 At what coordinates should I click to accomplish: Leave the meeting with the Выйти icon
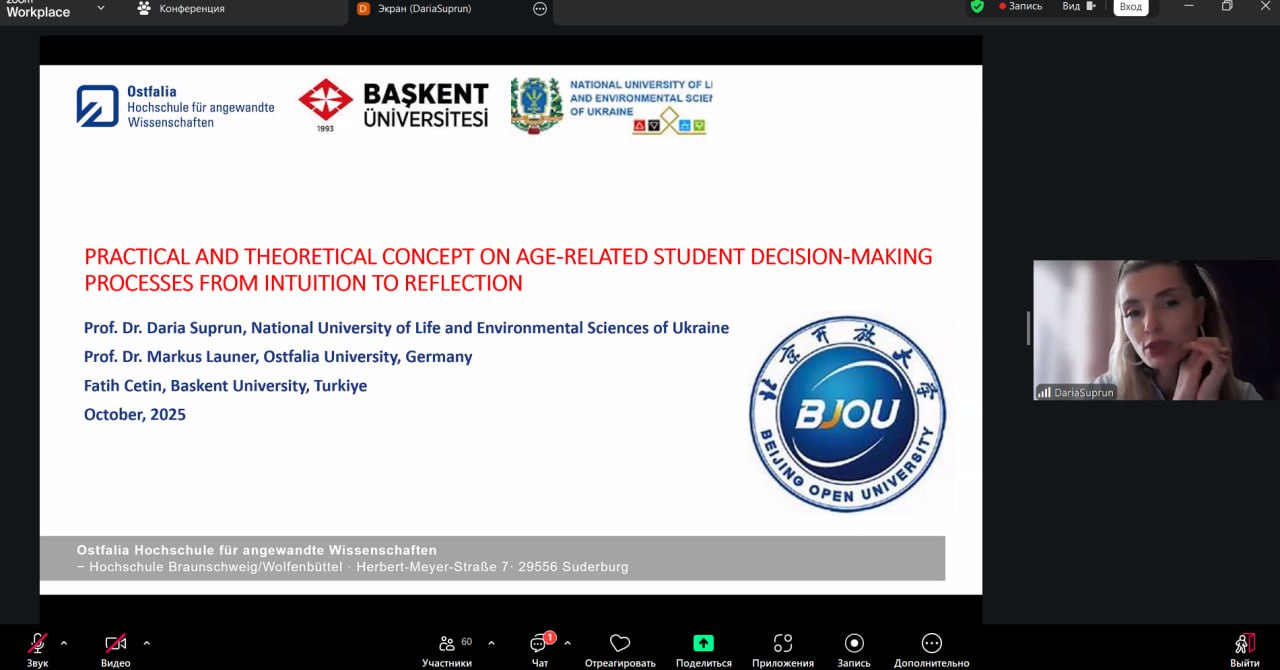point(1244,644)
